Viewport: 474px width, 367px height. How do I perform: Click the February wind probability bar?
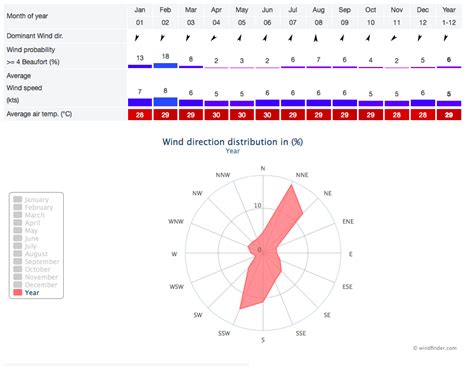click(165, 65)
